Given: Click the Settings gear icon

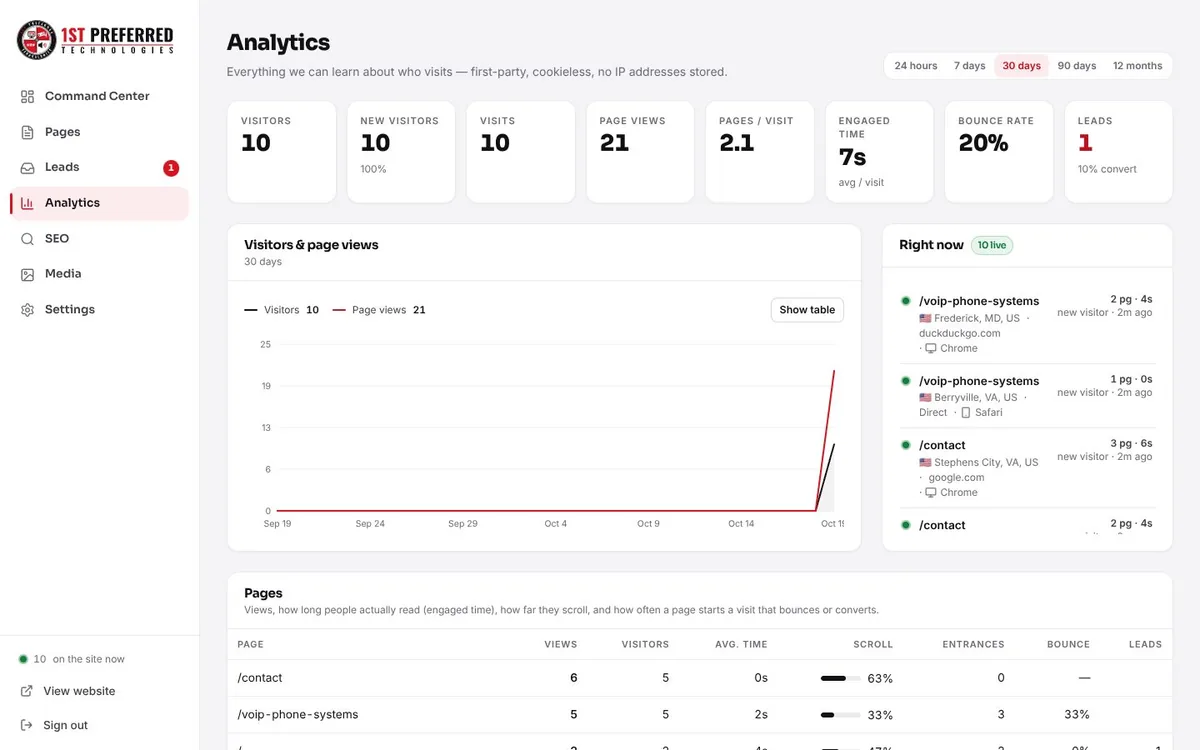Looking at the screenshot, I should (x=27, y=310).
